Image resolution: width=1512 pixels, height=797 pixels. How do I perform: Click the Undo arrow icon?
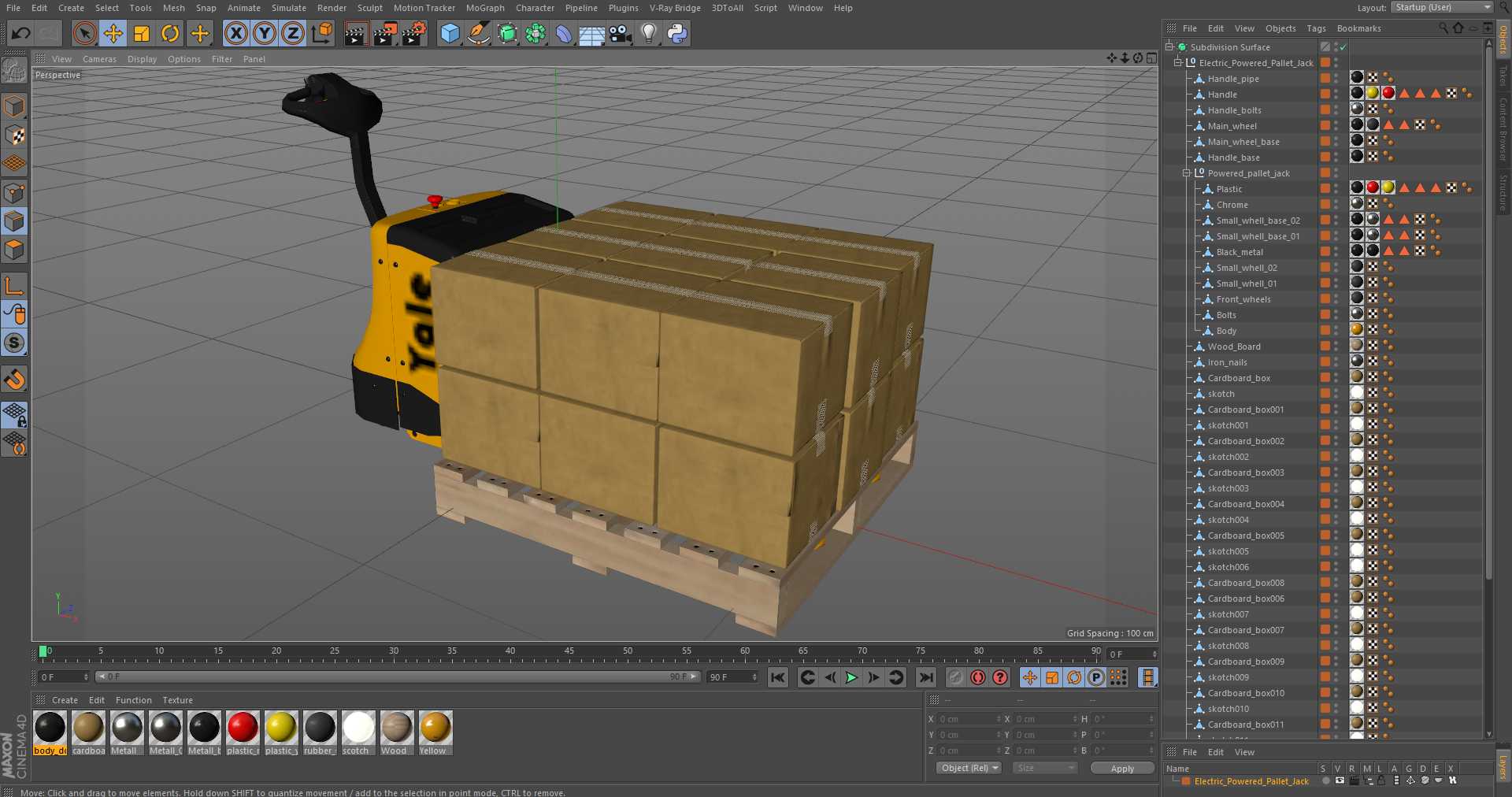pyautogui.click(x=21, y=33)
